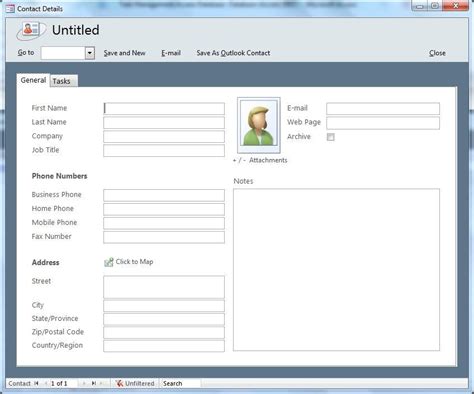Click the Unfiltered filter icon
The width and height of the screenshot is (474, 394).
pos(119,383)
